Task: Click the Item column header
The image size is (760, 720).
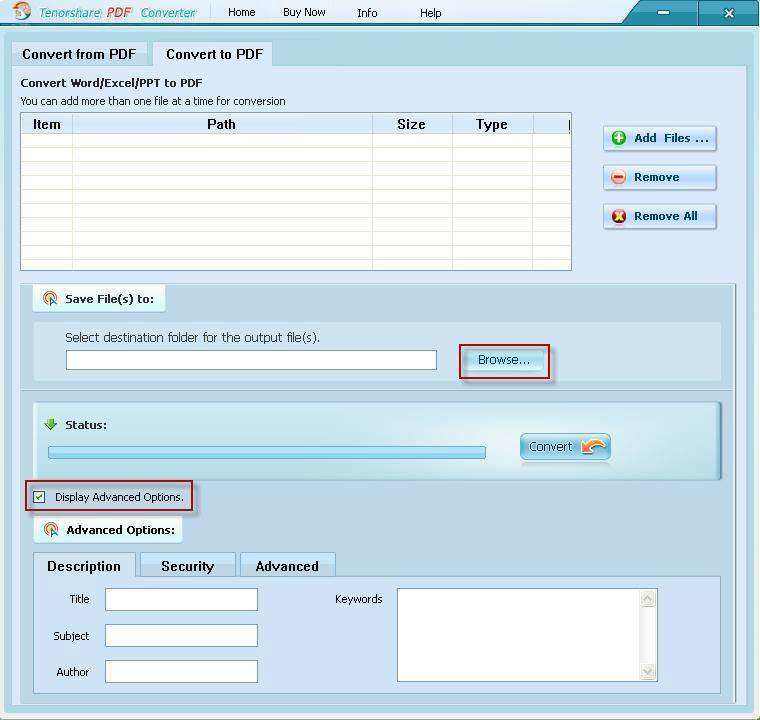Action: pyautogui.click(x=47, y=124)
